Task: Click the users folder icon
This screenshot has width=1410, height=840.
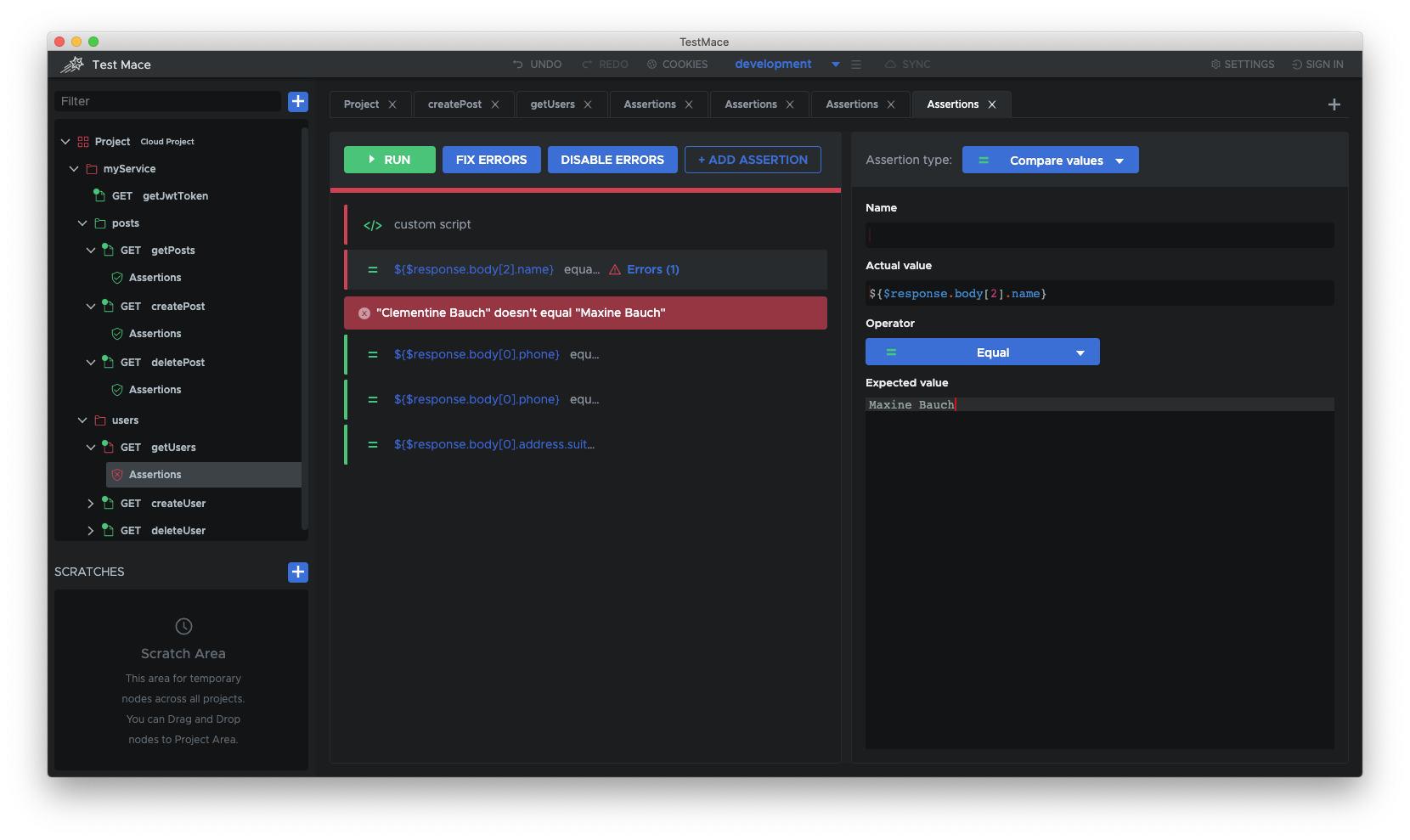Action: (x=100, y=420)
